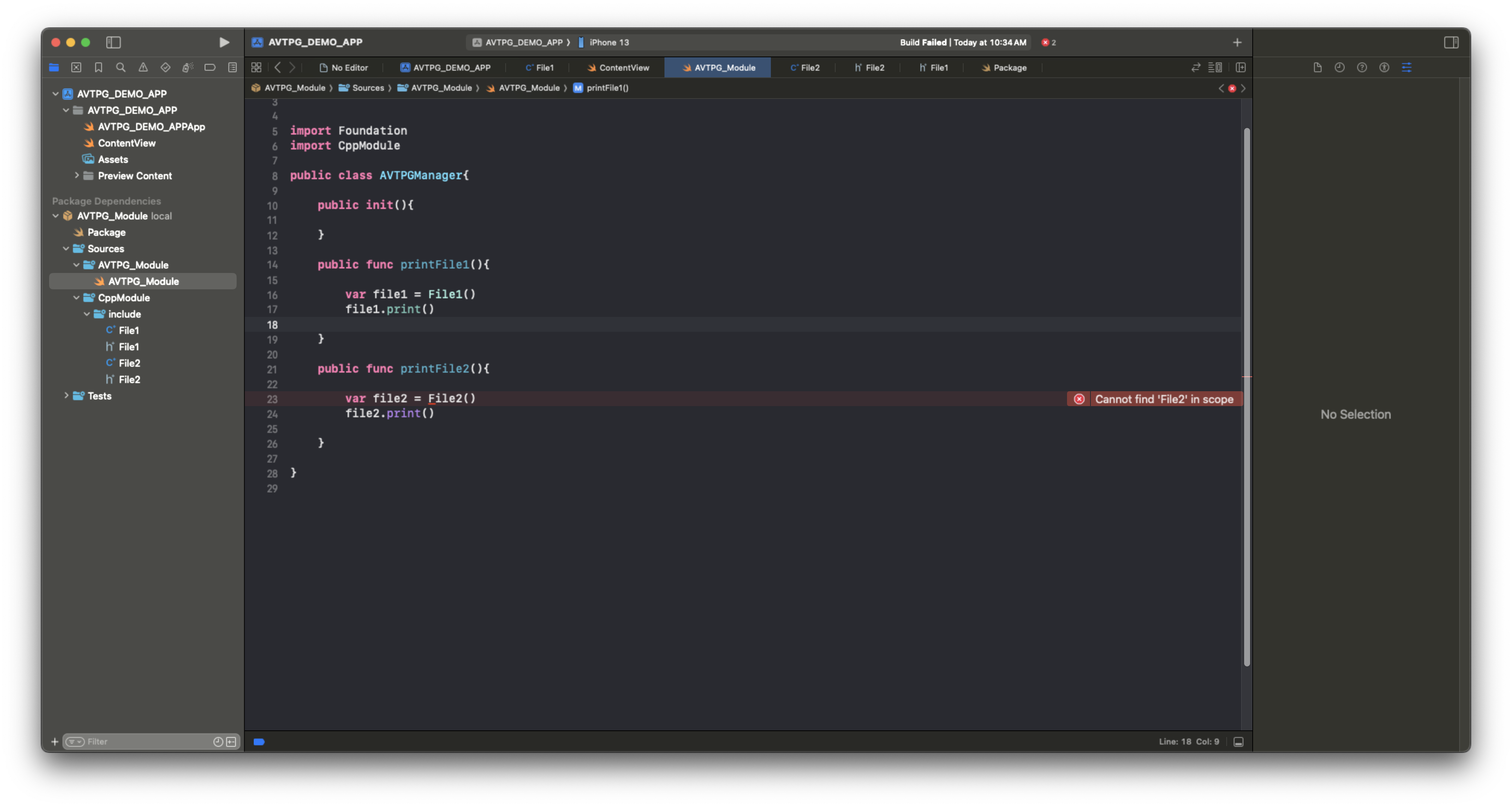Viewport: 1512px width, 807px height.
Task: Show the Attributes inspector sliders icon
Action: pos(1407,67)
